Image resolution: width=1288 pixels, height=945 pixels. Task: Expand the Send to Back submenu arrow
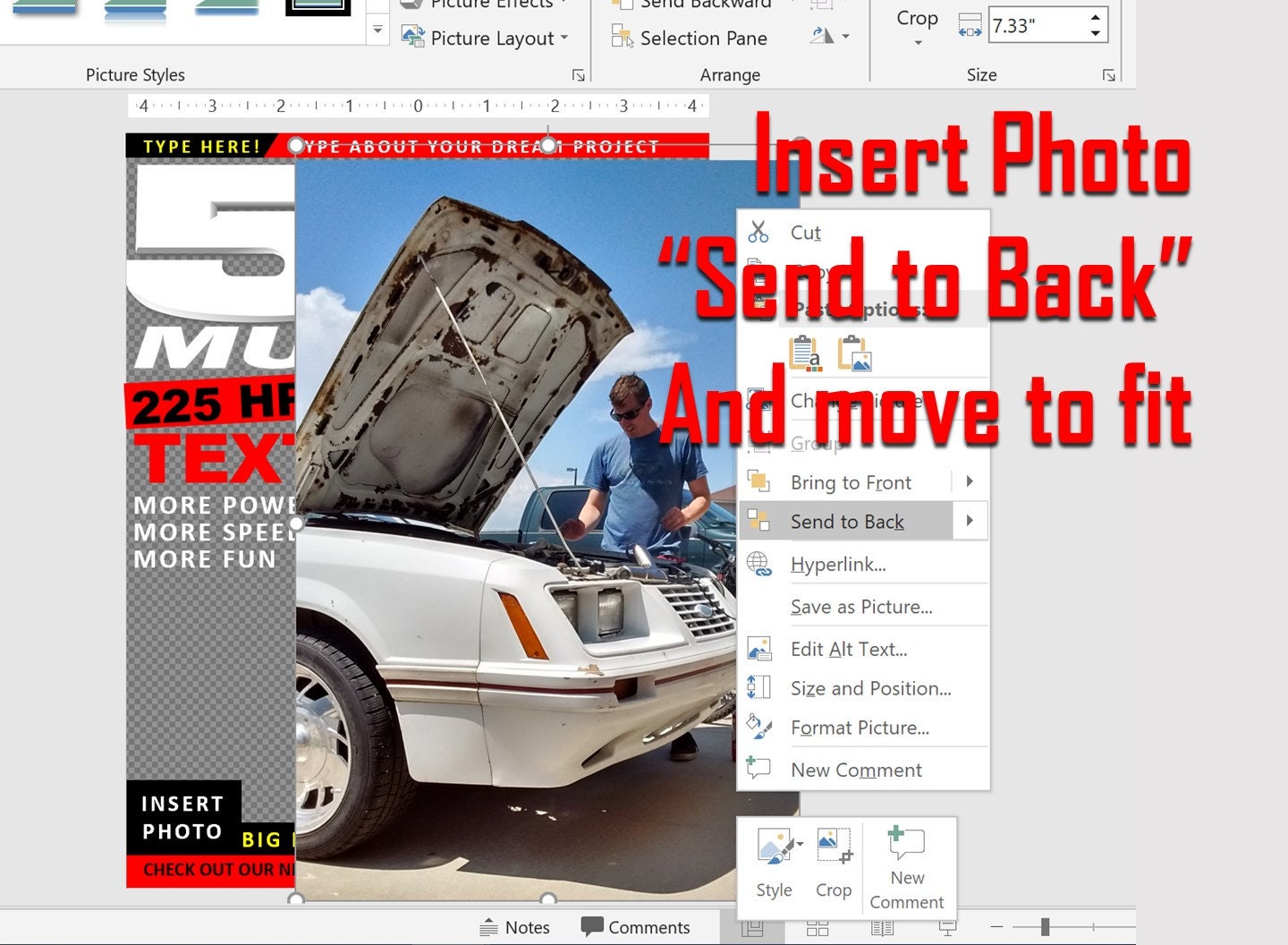pos(970,521)
